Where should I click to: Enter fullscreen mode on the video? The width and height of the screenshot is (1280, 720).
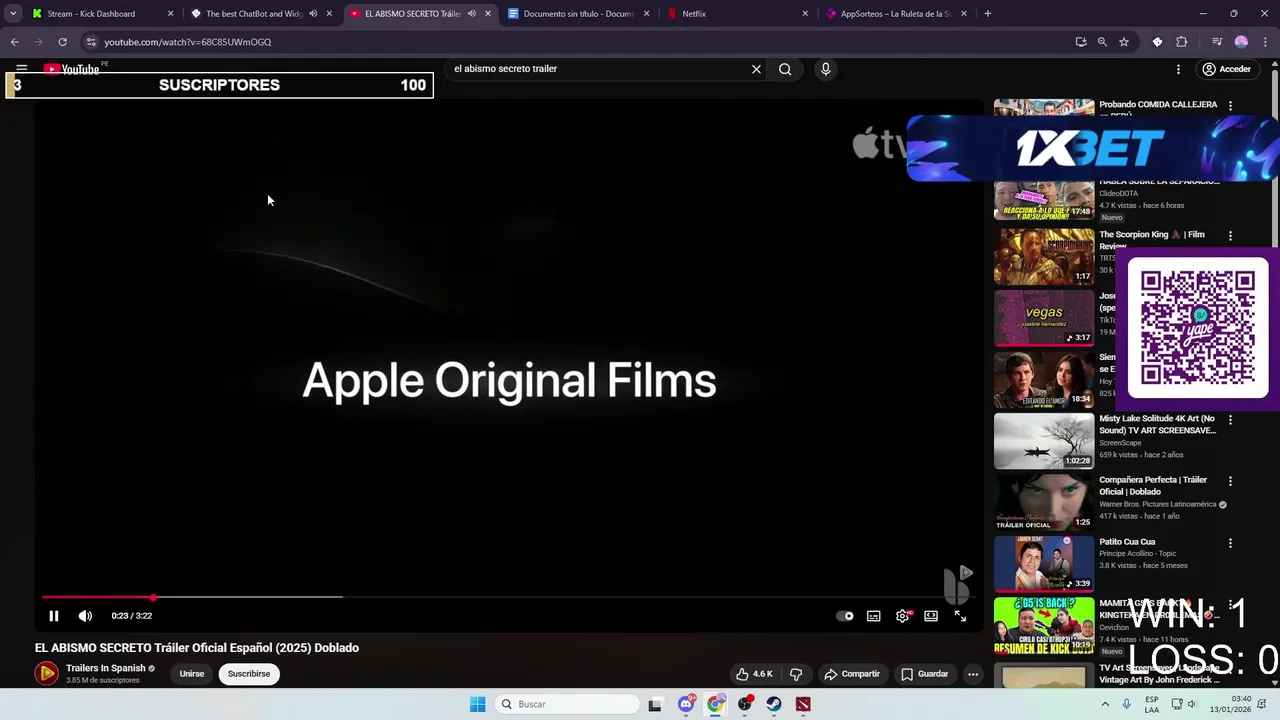pos(960,616)
